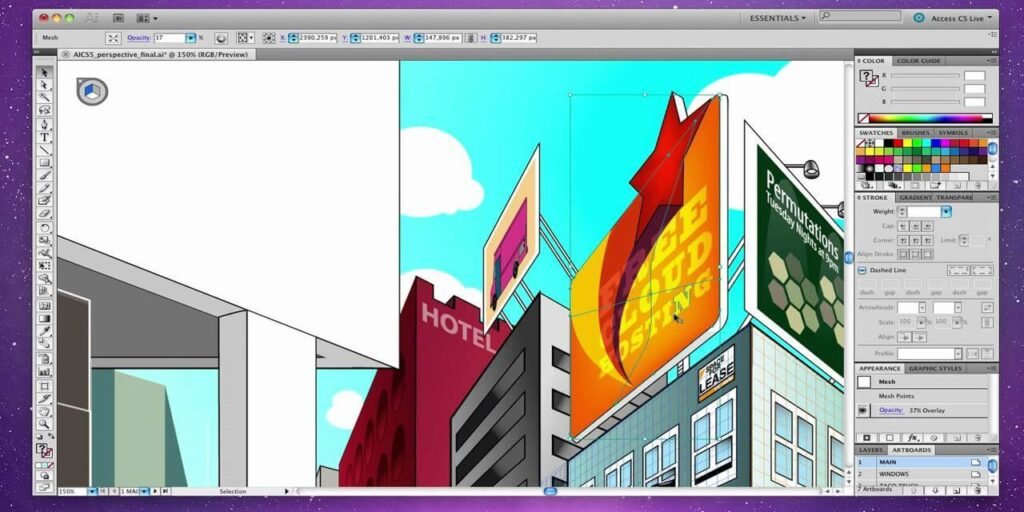Open Adobe Bridge from the top bar
This screenshot has width=1024, height=512.
click(x=118, y=18)
